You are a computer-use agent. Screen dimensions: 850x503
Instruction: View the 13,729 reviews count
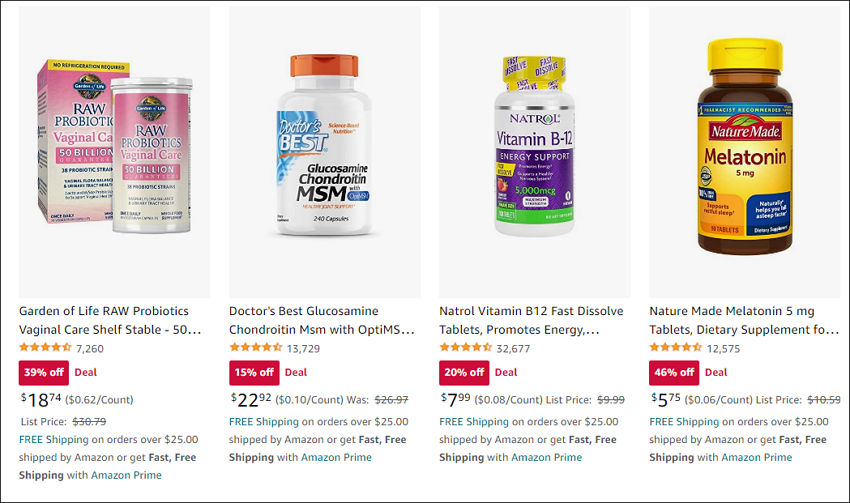(303, 349)
